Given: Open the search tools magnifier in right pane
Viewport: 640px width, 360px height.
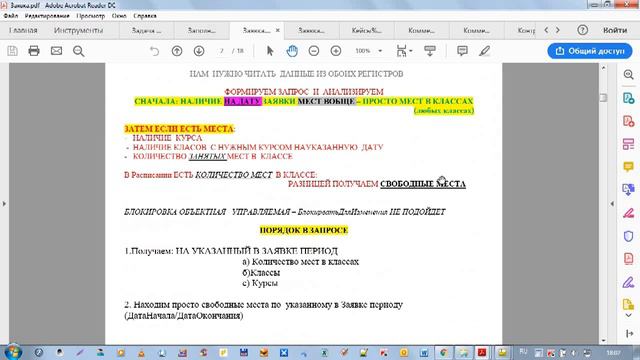Looking at the screenshot, I should pyautogui.click(x=629, y=75).
